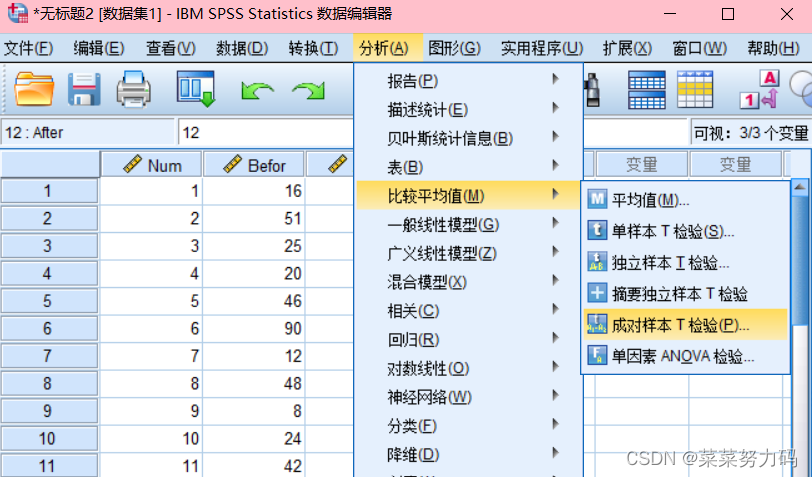
Task: Expand the 混合模型(X) submenu
Action: (469, 282)
